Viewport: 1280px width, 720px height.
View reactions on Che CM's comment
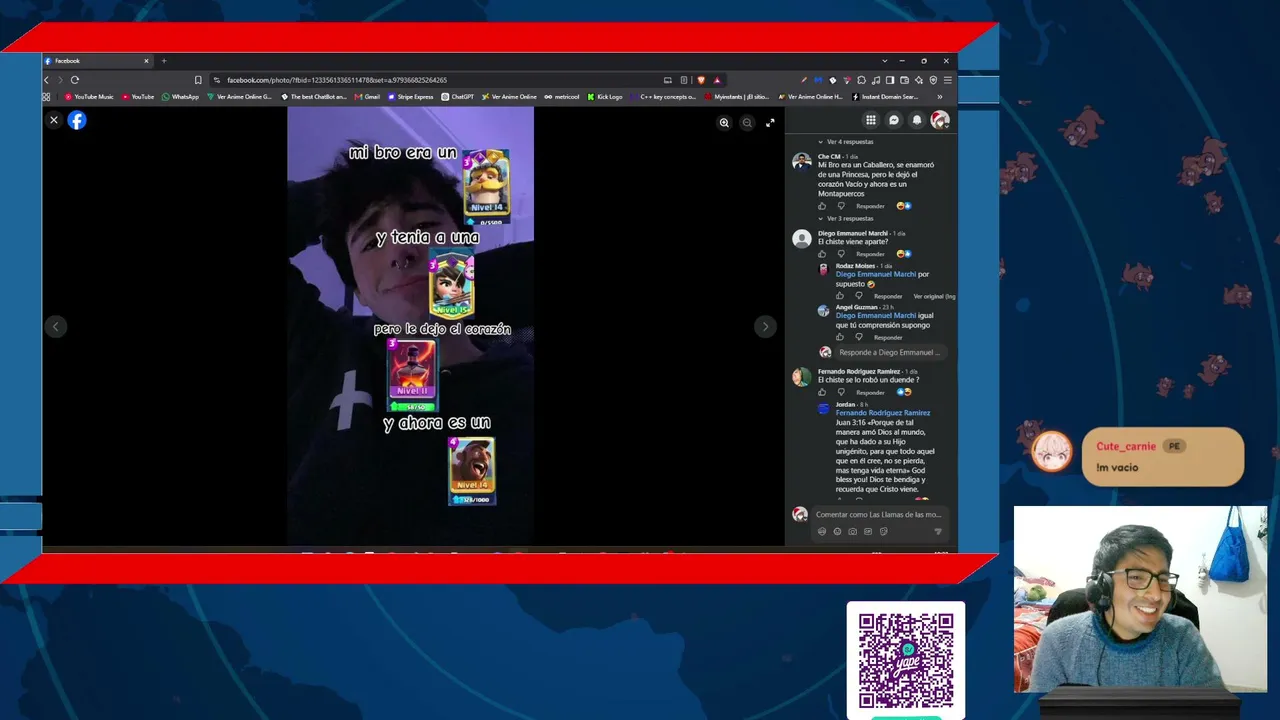pos(904,206)
